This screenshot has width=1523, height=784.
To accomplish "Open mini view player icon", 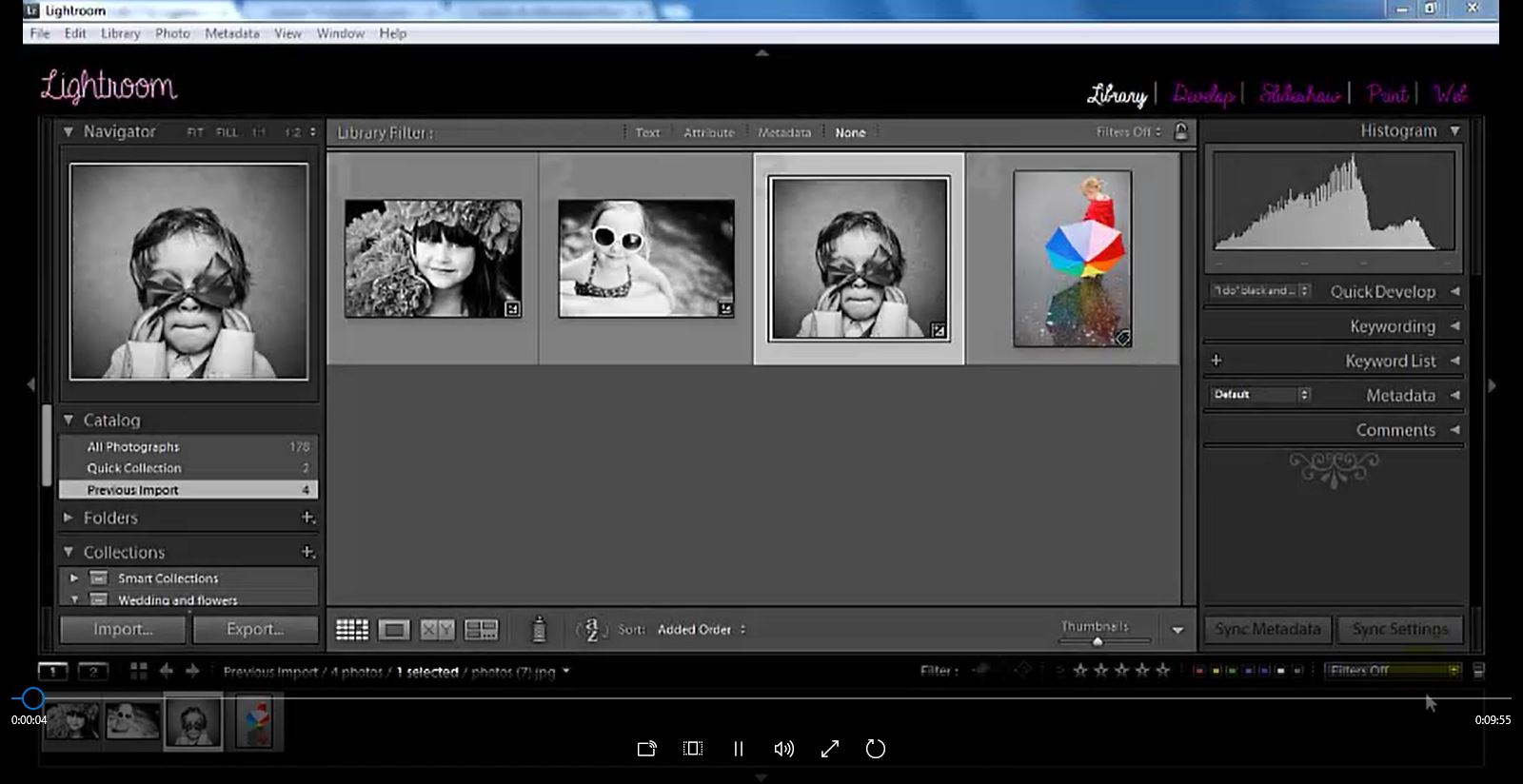I will [x=693, y=749].
